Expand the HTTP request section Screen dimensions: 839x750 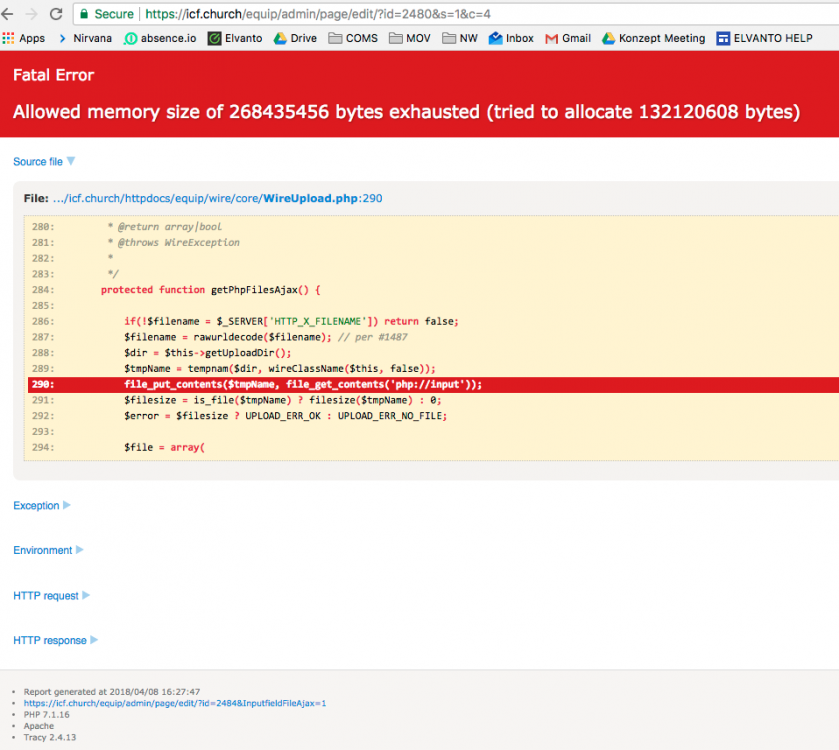coord(46,595)
